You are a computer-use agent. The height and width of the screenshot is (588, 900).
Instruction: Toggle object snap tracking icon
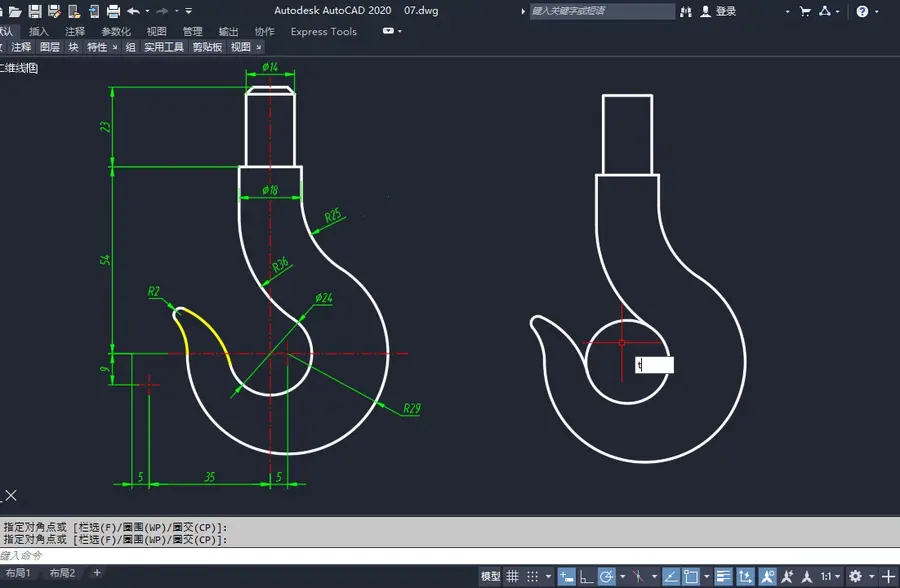click(x=671, y=576)
